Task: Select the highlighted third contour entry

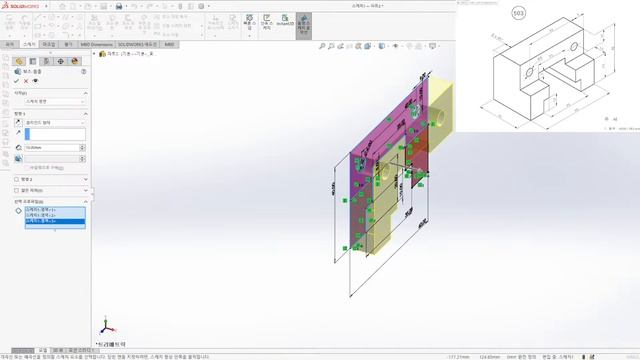Action: (x=55, y=221)
